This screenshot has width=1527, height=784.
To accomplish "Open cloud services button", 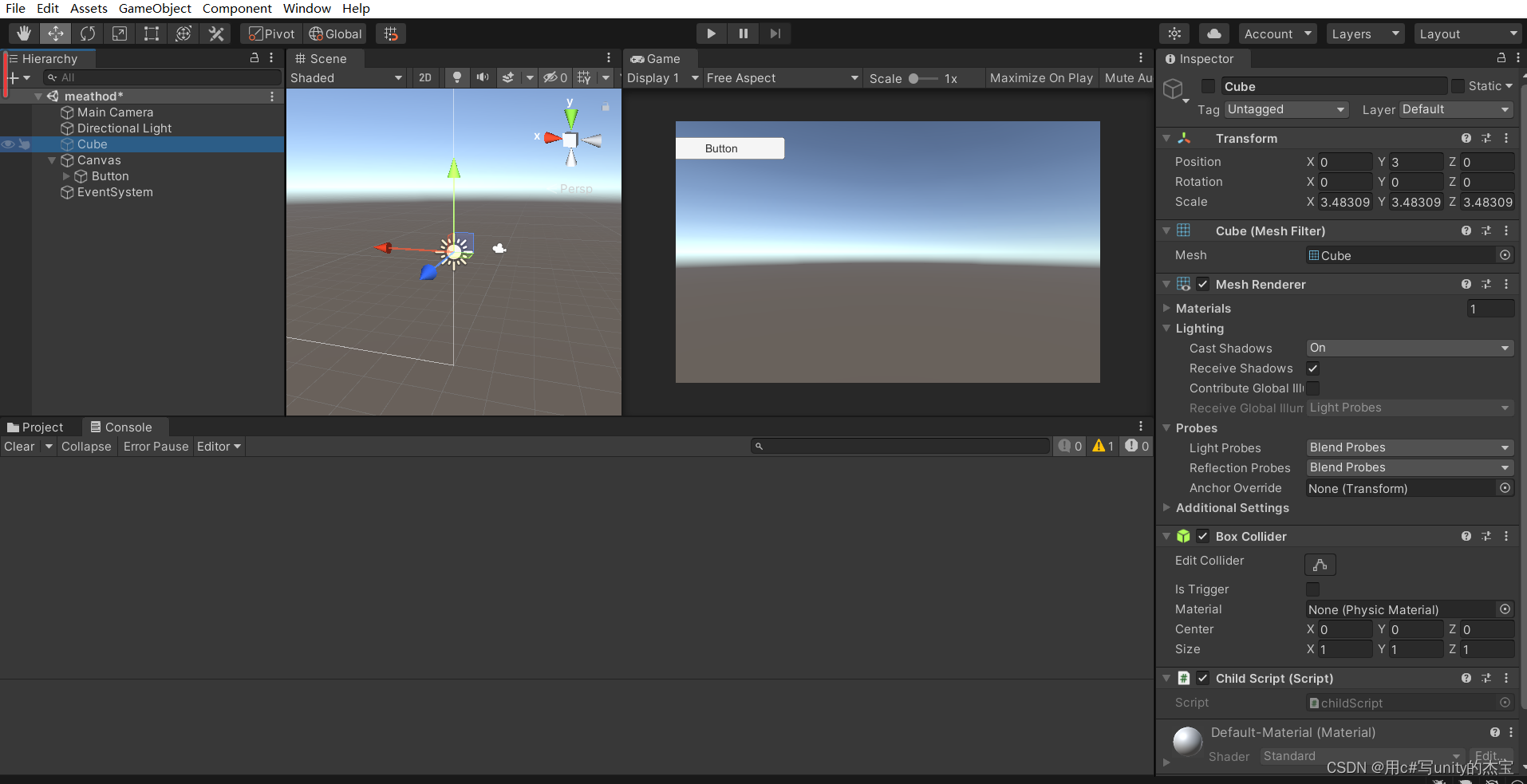I will tap(1213, 33).
